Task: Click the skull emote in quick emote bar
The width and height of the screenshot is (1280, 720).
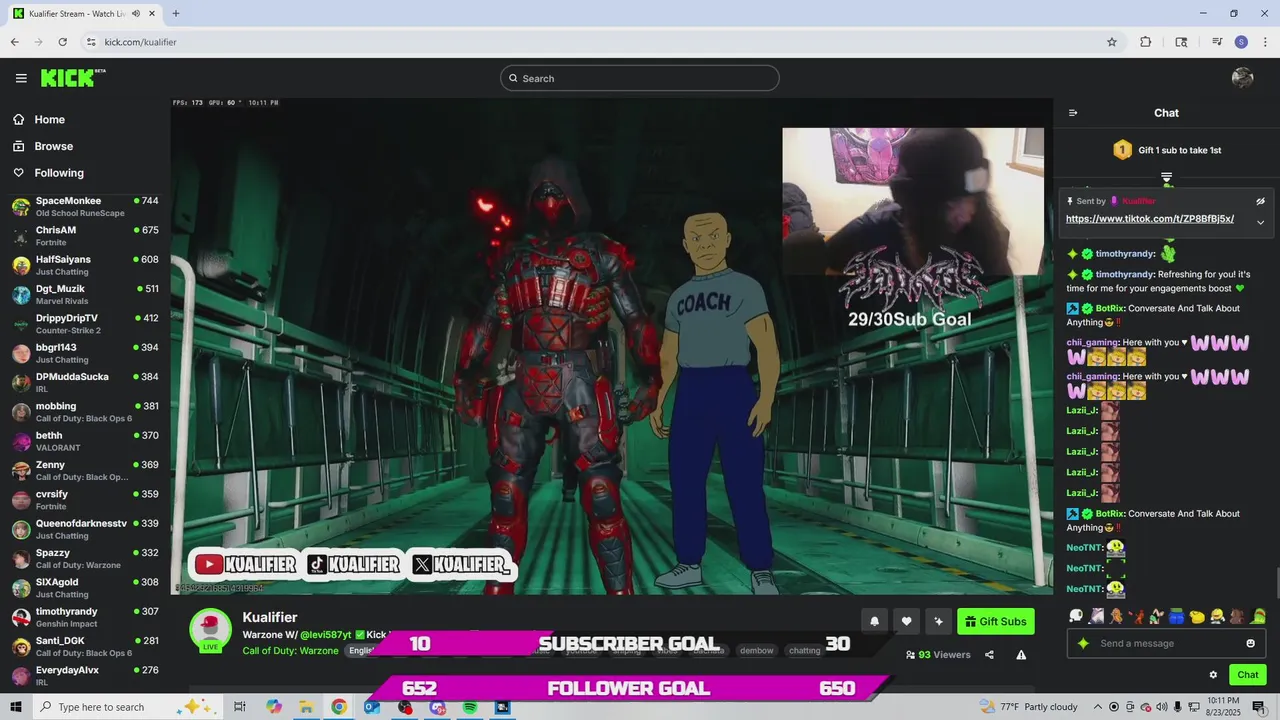Action: [x=1075, y=616]
